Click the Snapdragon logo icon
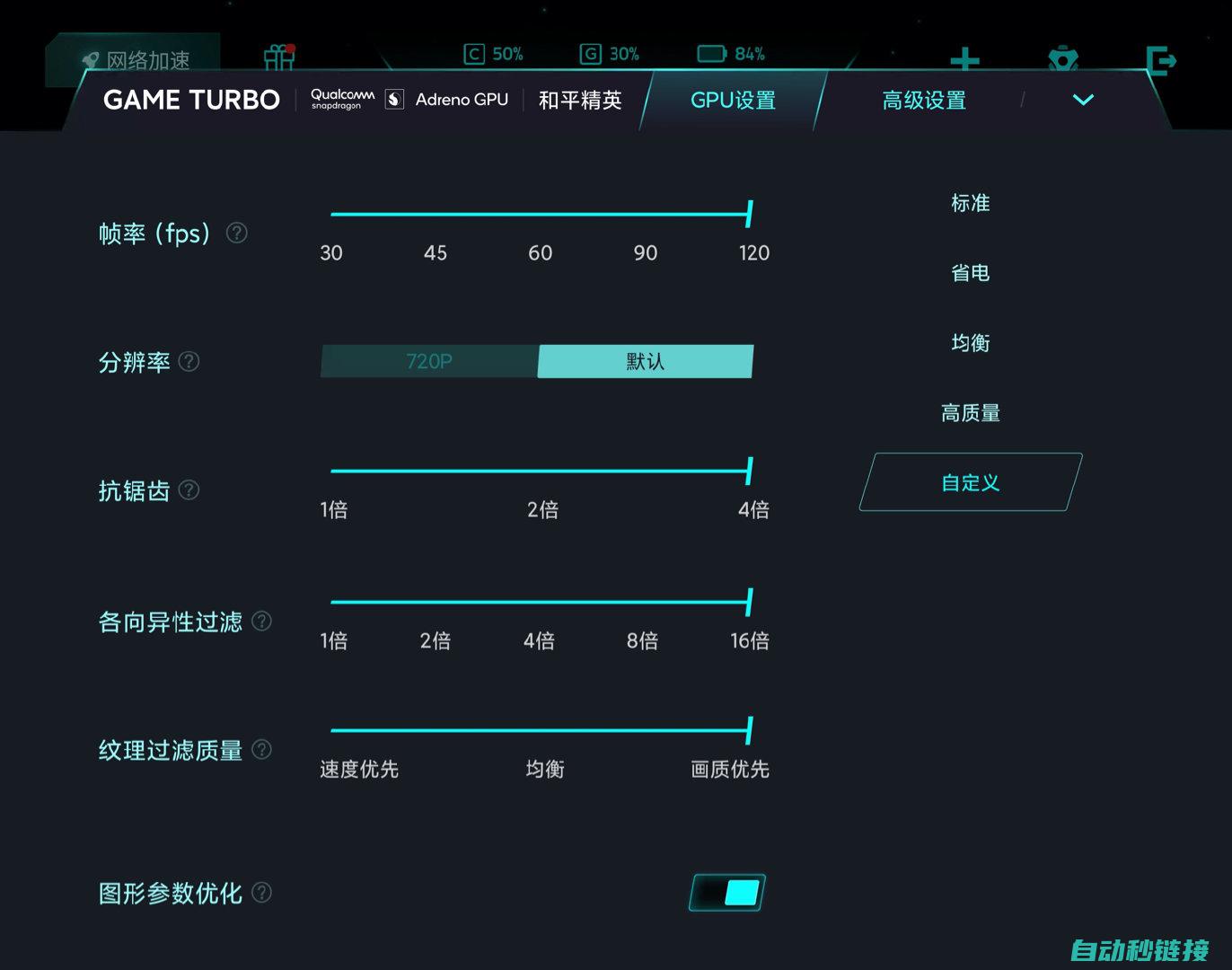This screenshot has height=970, width=1232. [394, 100]
